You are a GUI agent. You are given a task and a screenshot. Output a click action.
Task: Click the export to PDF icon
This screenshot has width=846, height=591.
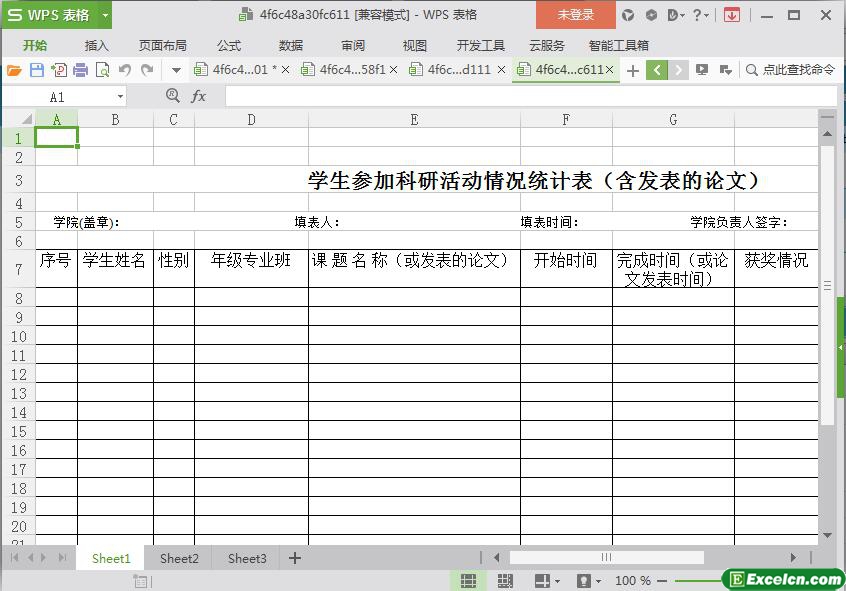59,70
